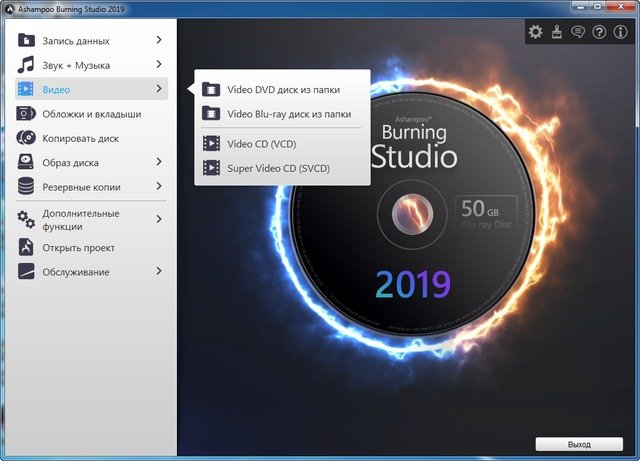Click the chevron next to Видео

pos(159,88)
